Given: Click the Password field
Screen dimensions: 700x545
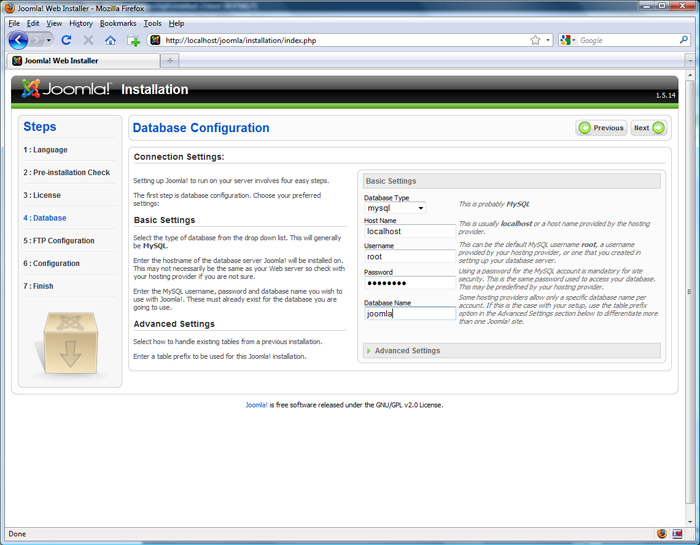Looking at the screenshot, I should 410,283.
